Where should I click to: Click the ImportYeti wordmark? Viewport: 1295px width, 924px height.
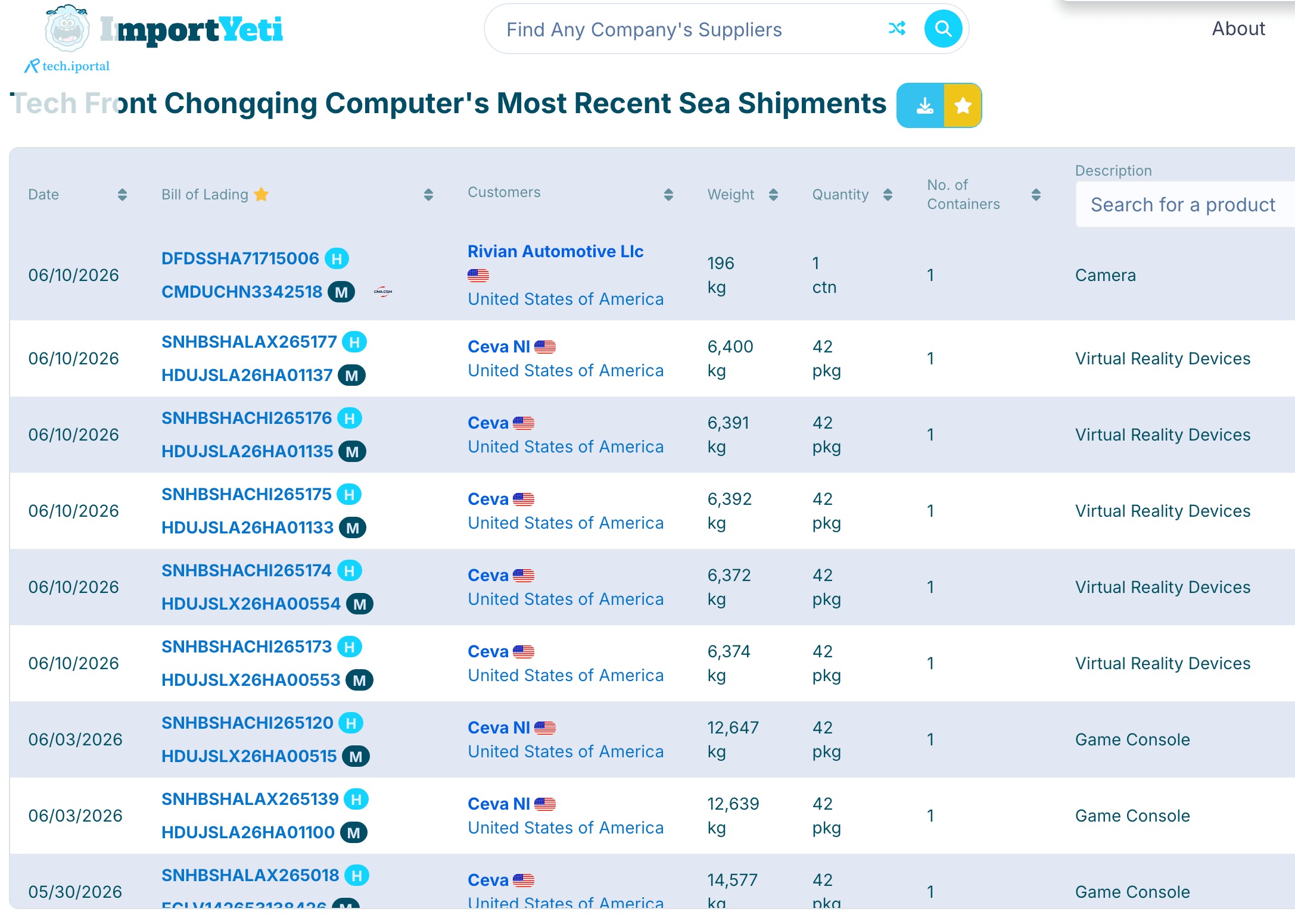point(191,30)
